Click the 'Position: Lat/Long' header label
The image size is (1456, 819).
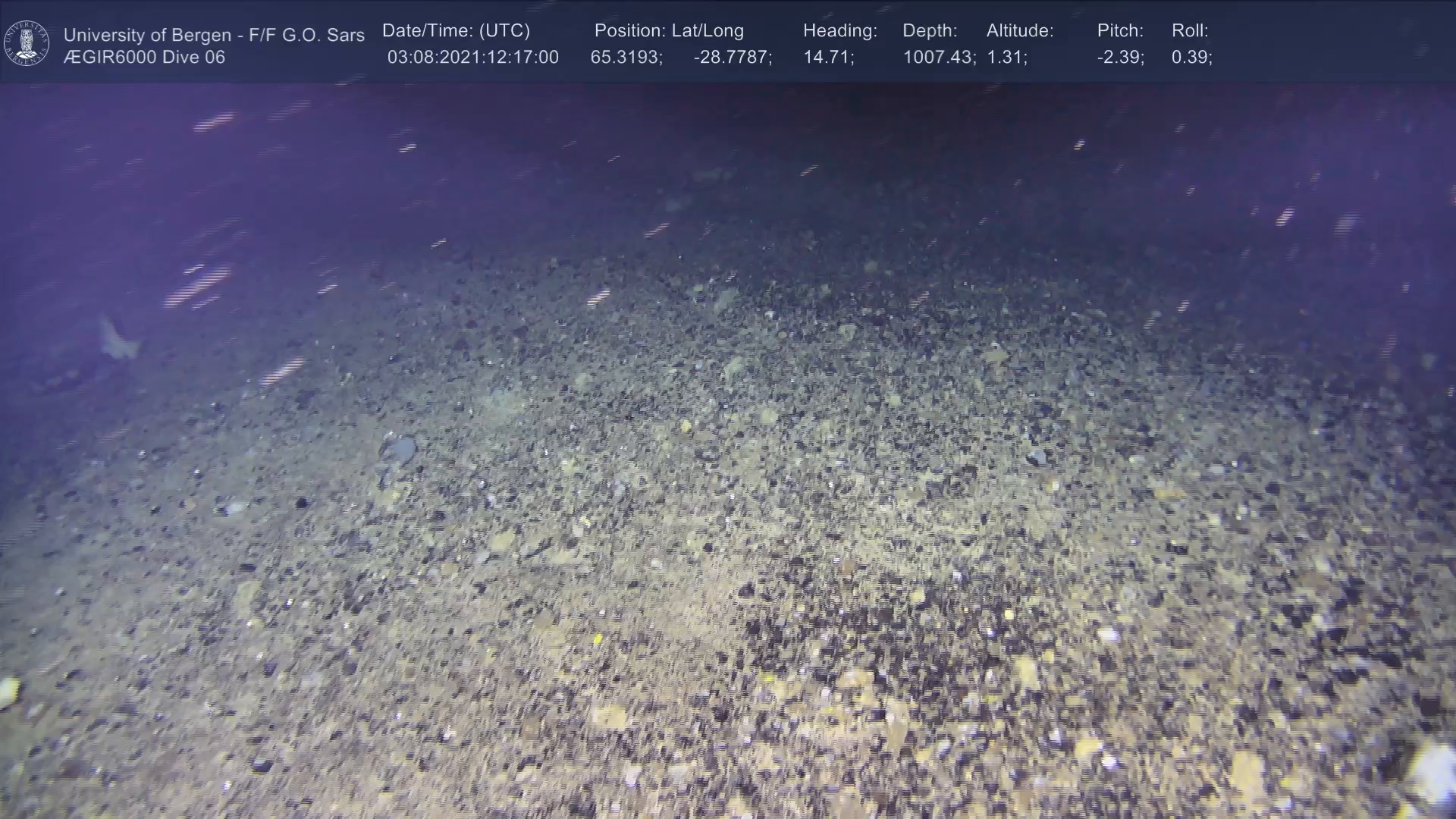(669, 31)
